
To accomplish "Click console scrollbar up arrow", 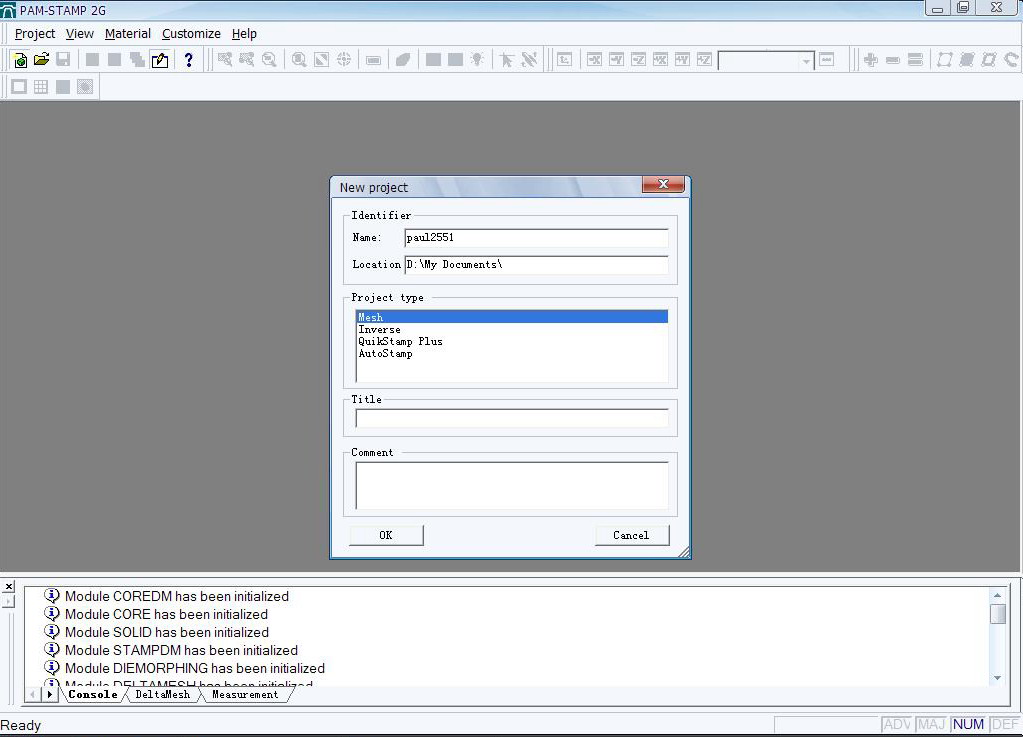I will click(997, 595).
